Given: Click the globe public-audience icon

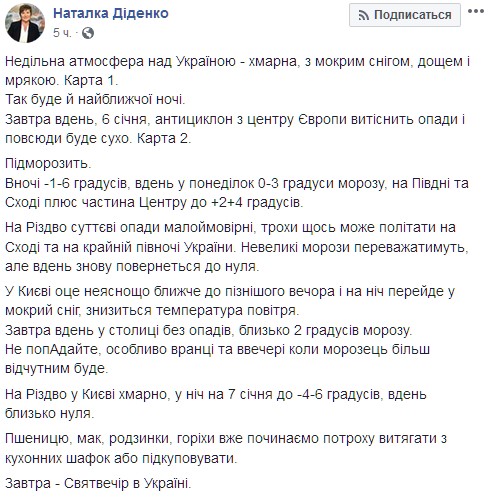Looking at the screenshot, I should [88, 33].
